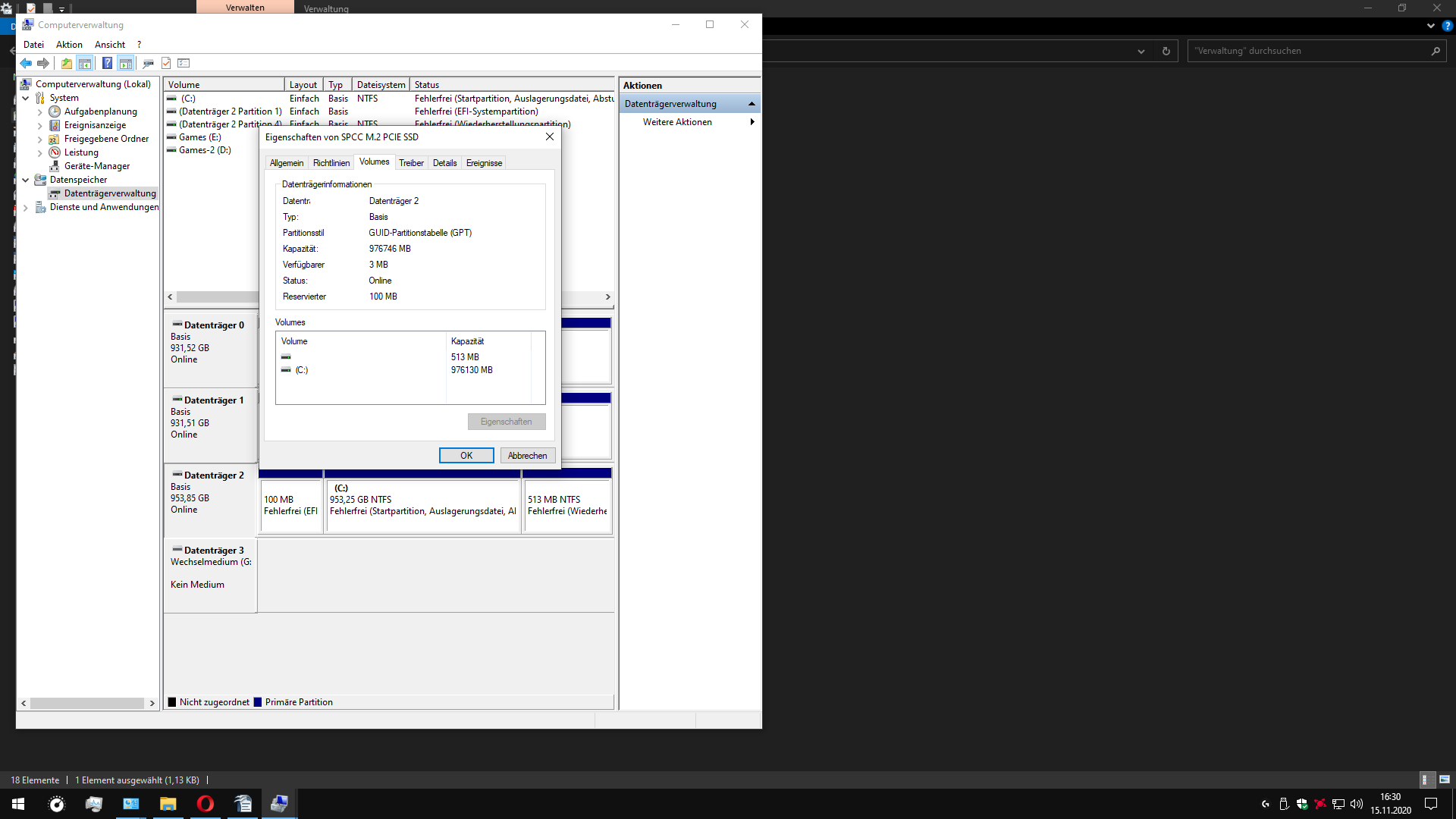The image size is (1456, 819).
Task: Switch to the Treiber tab
Action: point(411,163)
